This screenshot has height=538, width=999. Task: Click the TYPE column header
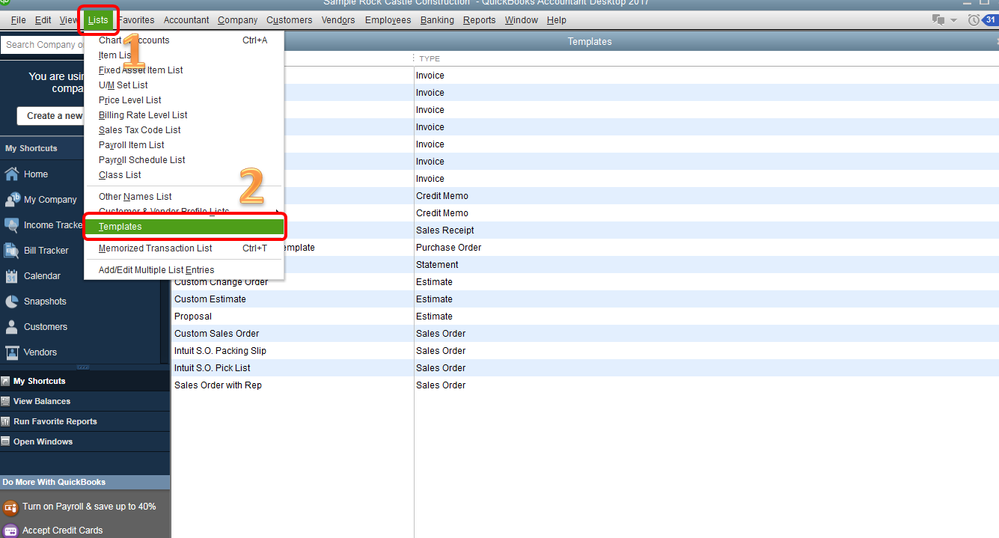tap(429, 58)
